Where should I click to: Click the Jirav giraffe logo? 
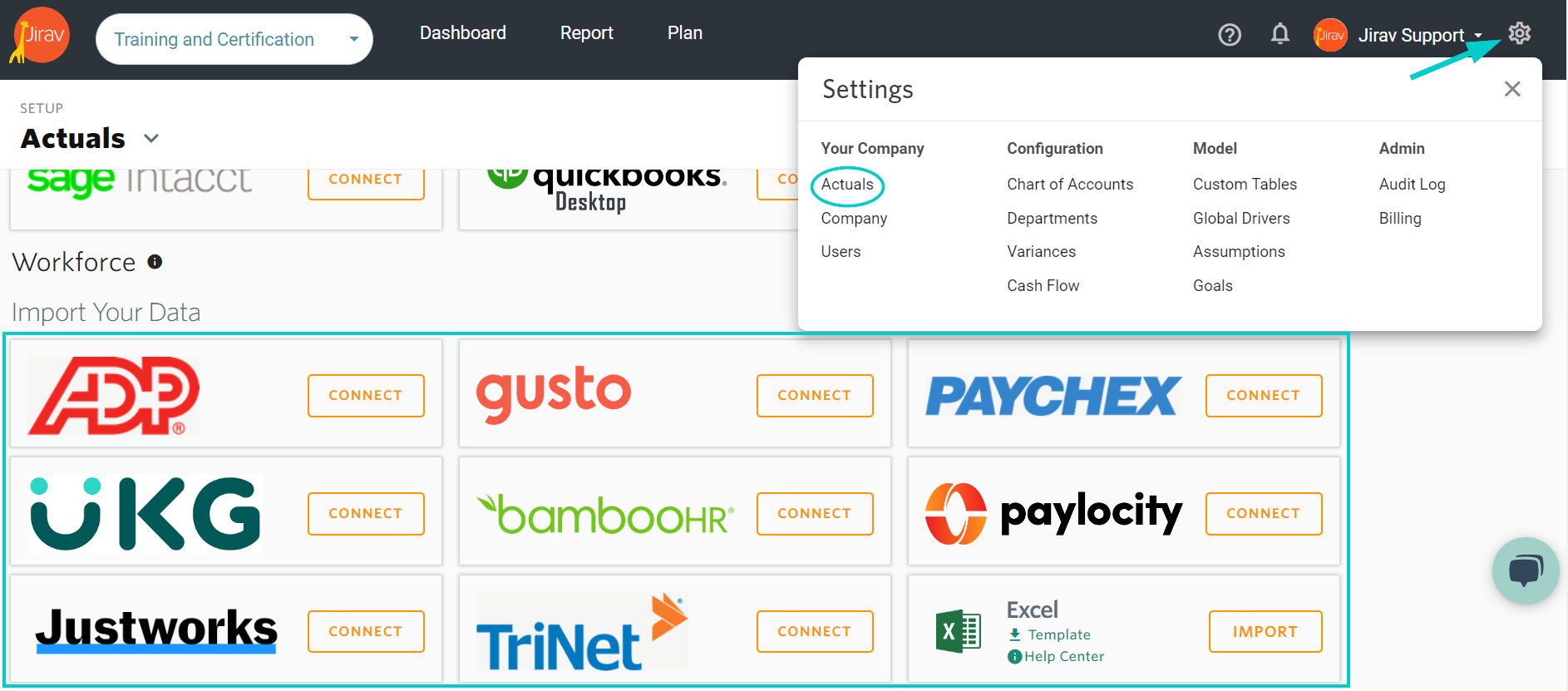click(39, 35)
